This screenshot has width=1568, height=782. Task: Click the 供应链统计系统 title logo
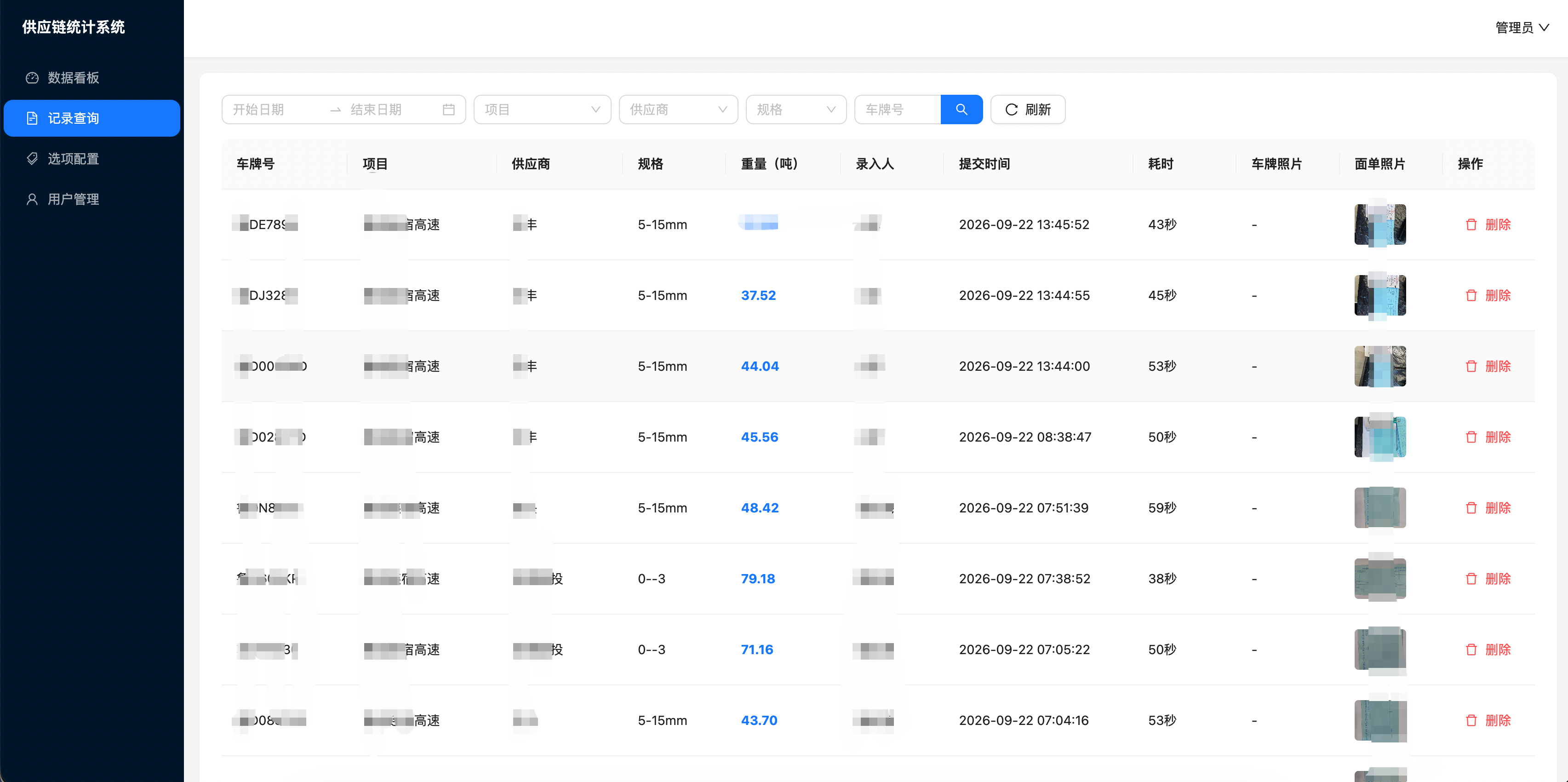(74, 28)
